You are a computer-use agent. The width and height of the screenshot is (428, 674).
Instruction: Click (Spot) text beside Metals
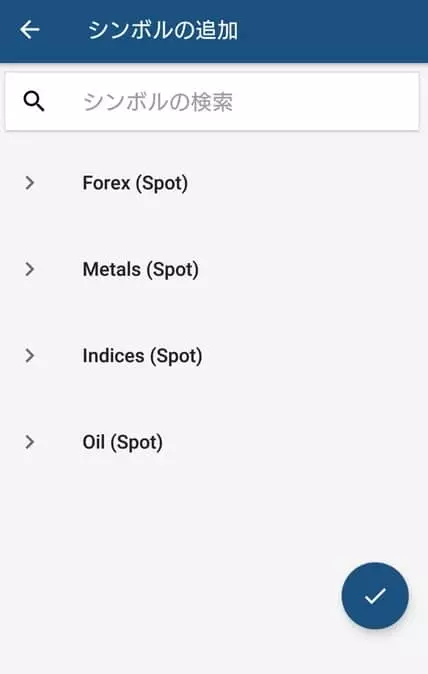173,270
